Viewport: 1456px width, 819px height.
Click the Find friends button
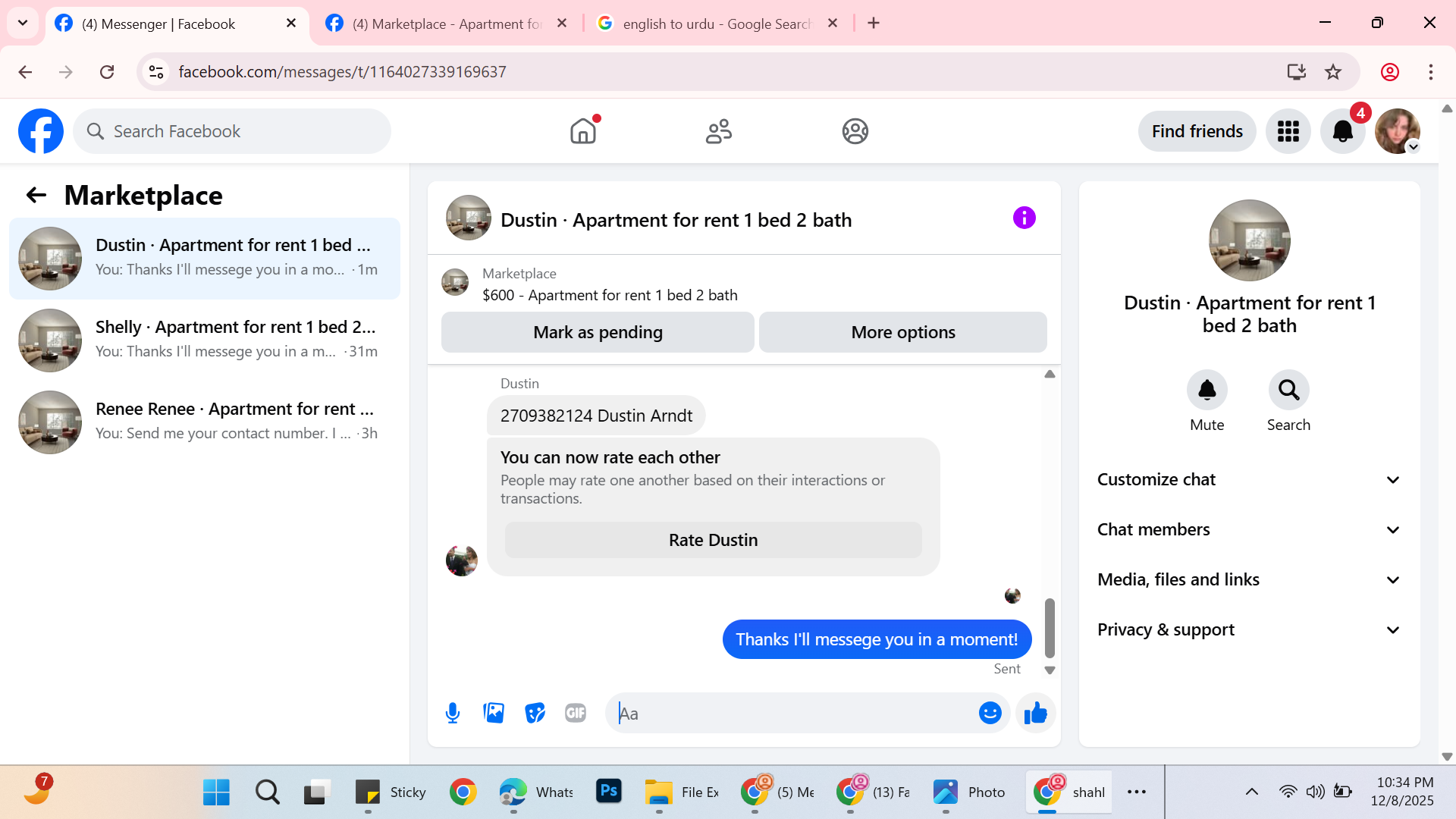tap(1197, 131)
